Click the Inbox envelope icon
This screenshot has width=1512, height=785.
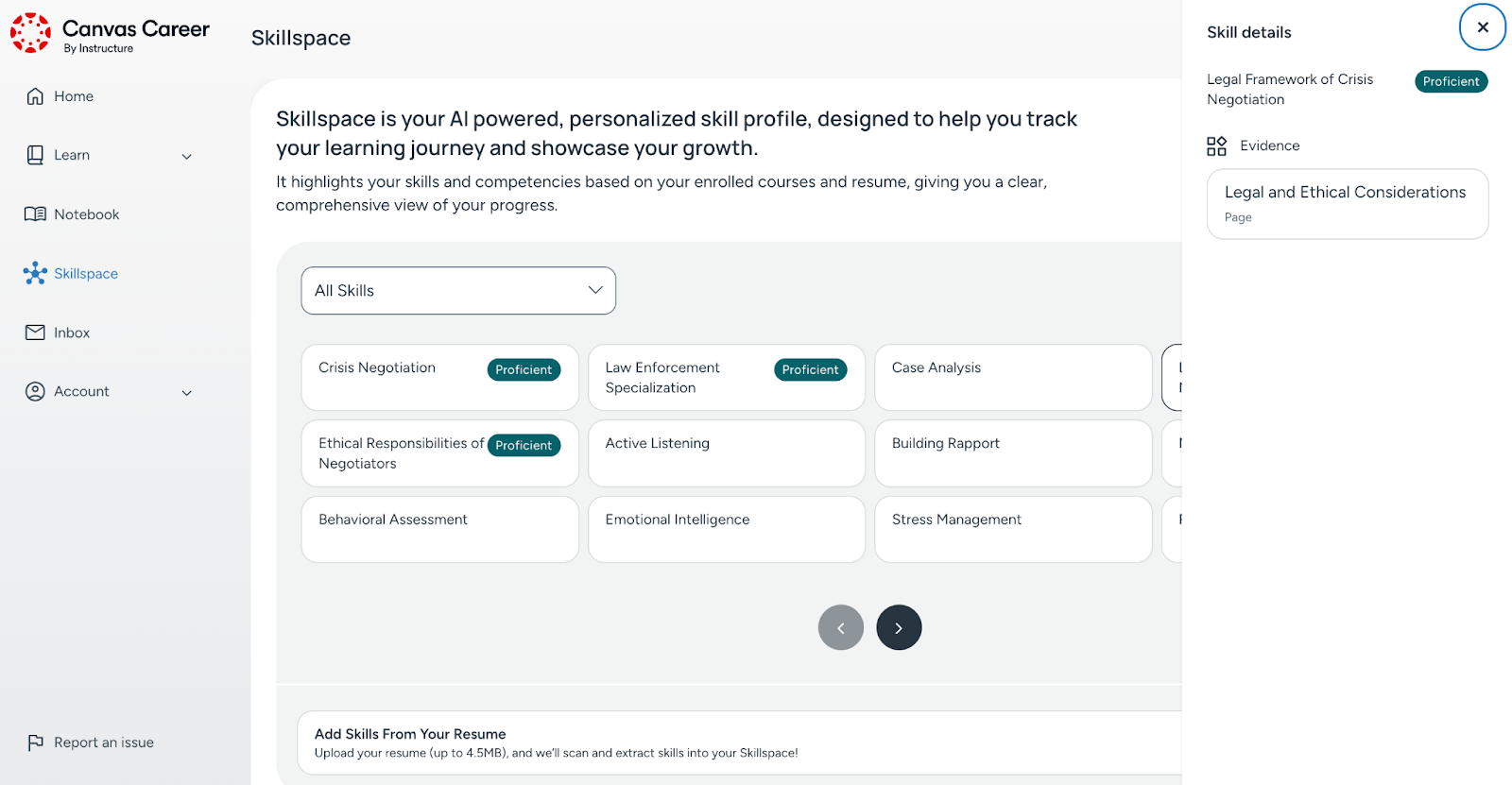click(x=35, y=333)
